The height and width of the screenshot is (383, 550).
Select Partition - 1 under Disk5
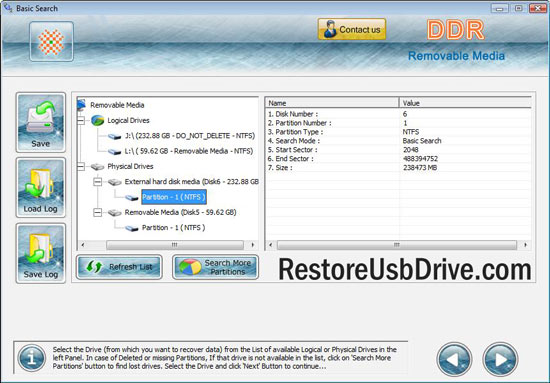(x=174, y=228)
